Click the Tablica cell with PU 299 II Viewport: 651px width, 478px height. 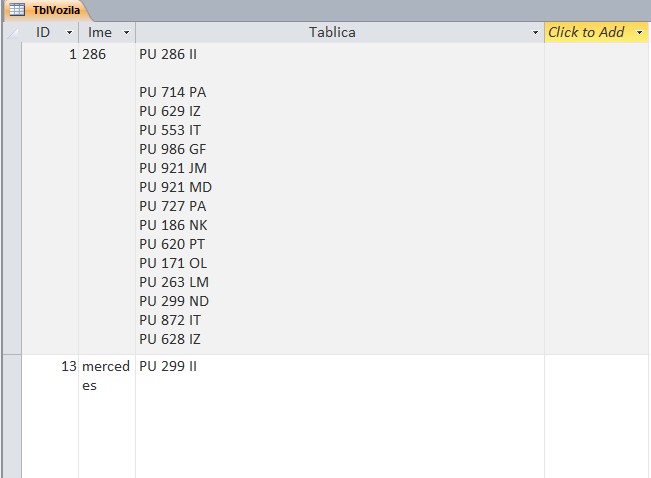coord(168,367)
